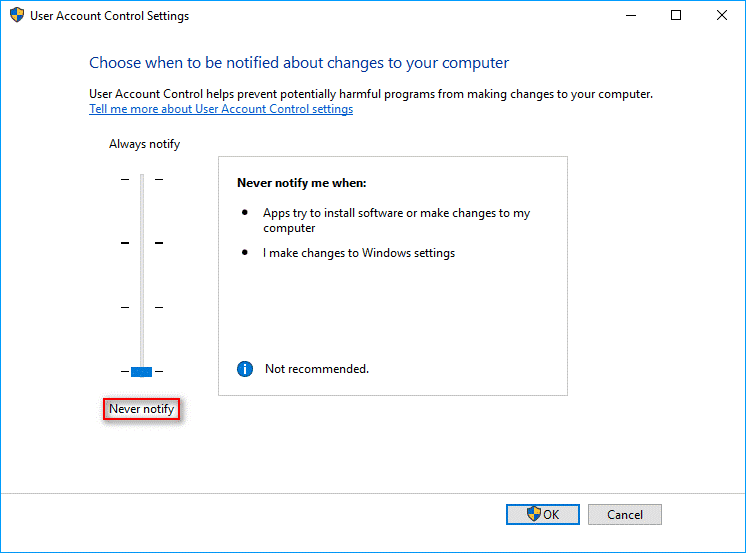Screen dimensions: 746x553
Task: Click the highlighted Never notify label
Action: [141, 409]
